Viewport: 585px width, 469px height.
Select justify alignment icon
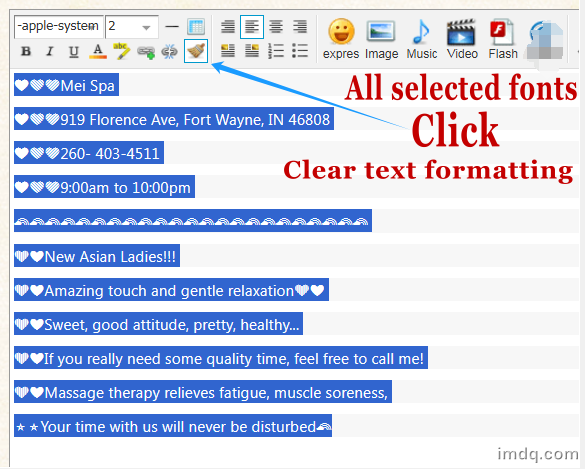pyautogui.click(x=228, y=27)
